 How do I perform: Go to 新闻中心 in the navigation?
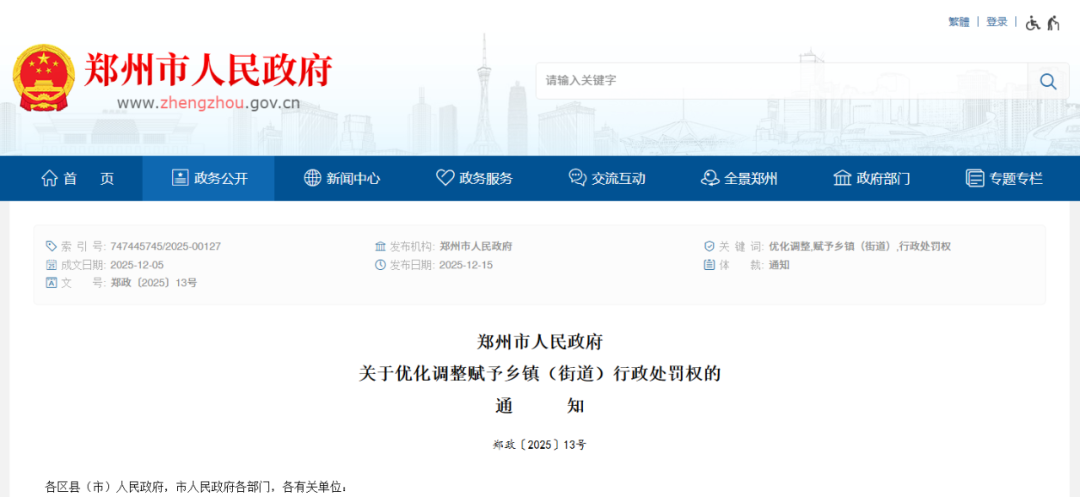point(342,178)
